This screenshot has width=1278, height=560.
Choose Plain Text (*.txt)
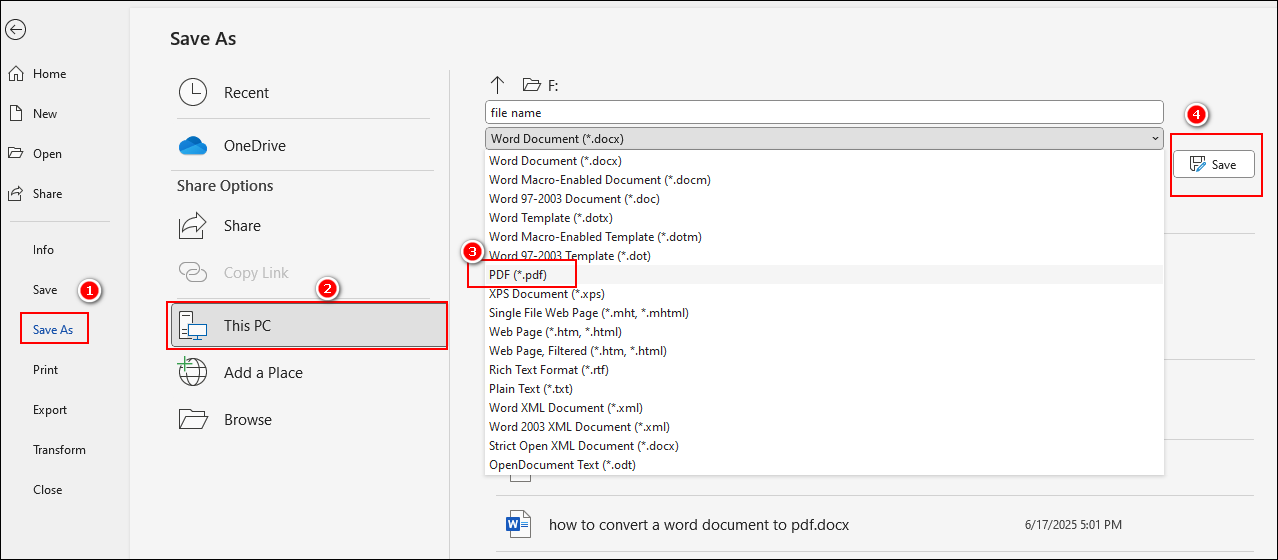[x=824, y=389]
